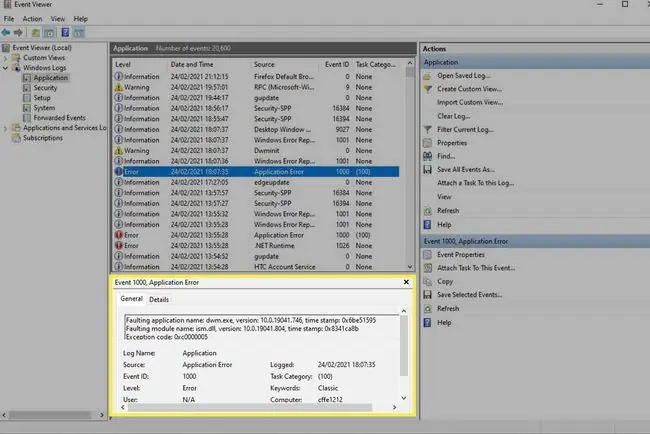Click the Event Viewer (Local) root icon
650x434 pixels.
click(6, 48)
